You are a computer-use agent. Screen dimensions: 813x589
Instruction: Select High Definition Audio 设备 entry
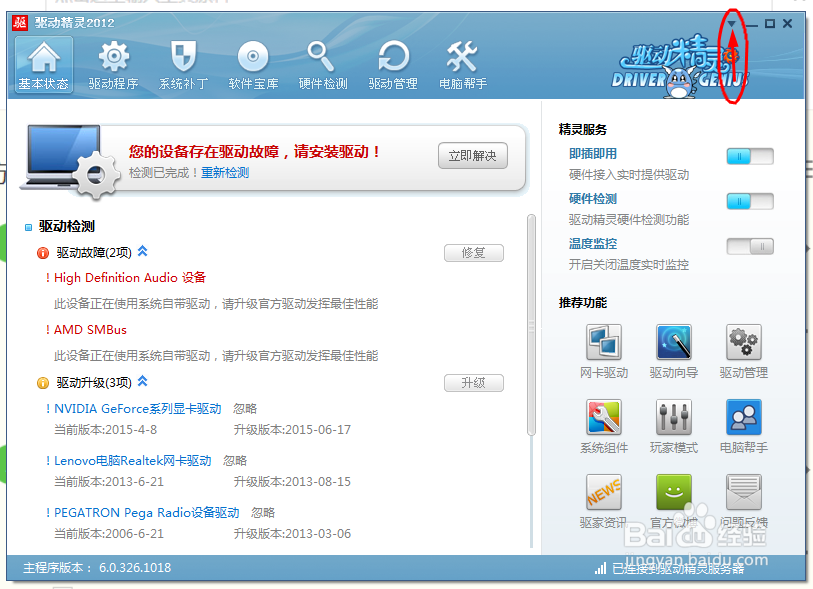pos(130,278)
